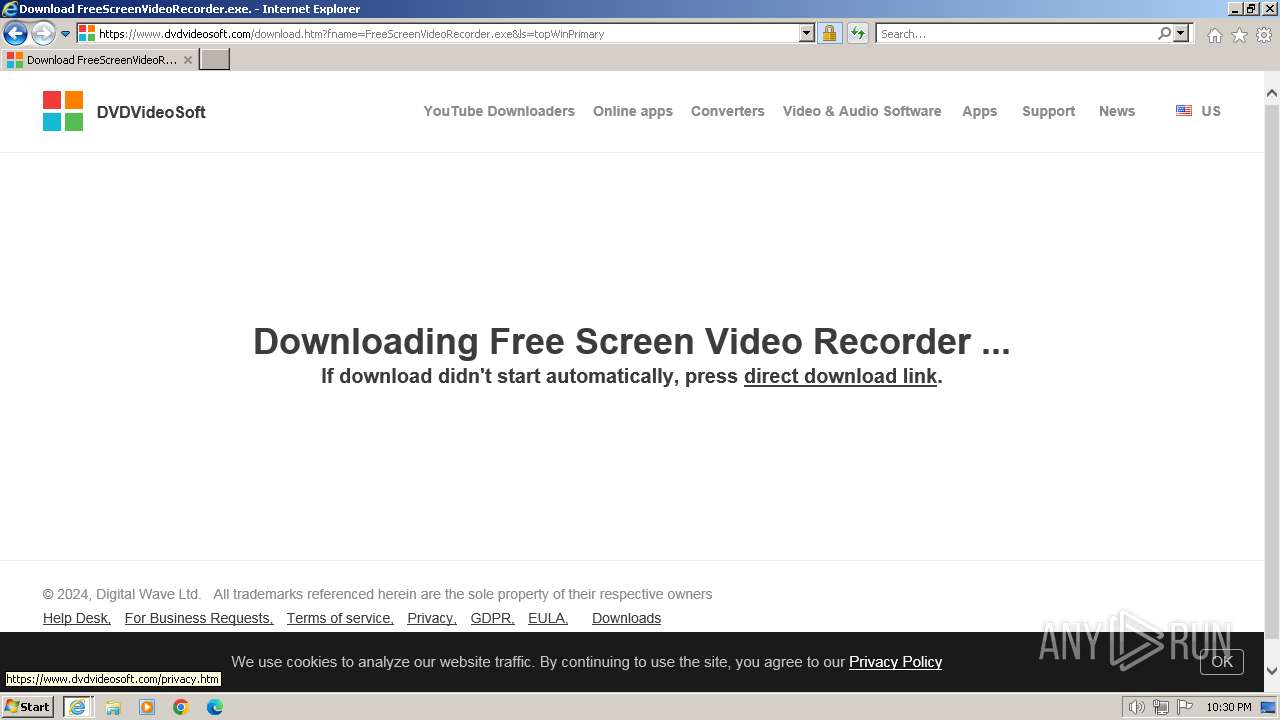
Task: Close the Download FreeScreenVideoRecorder tab
Action: (187, 60)
